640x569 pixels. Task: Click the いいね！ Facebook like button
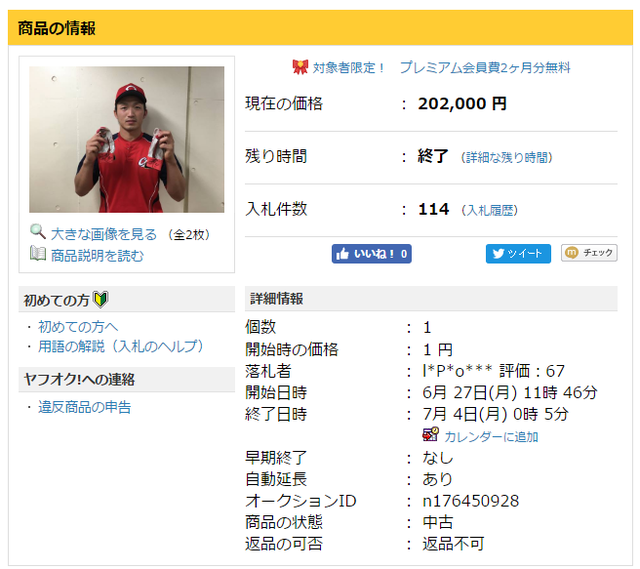pos(371,254)
